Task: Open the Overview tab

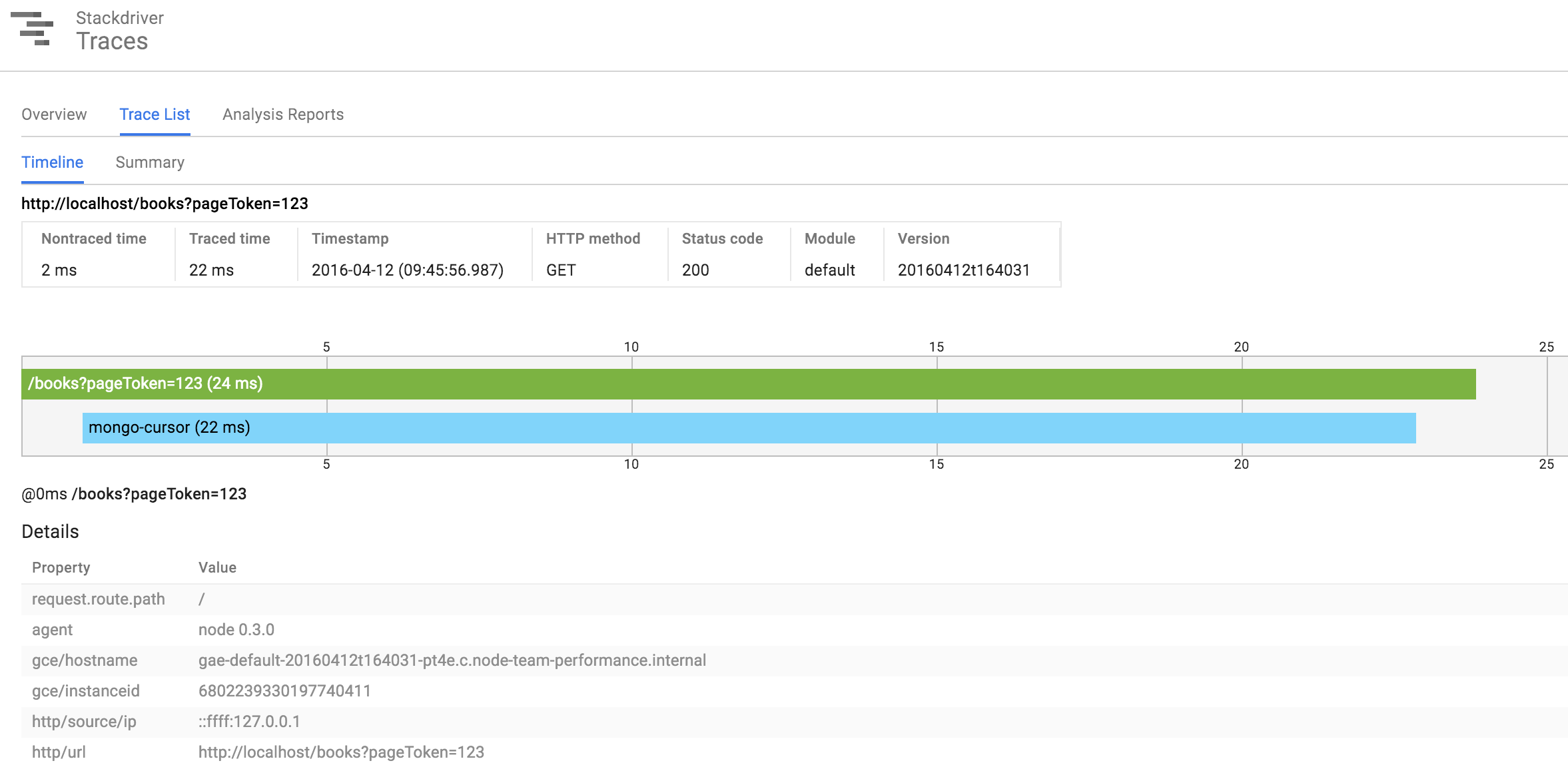Action: [x=54, y=115]
